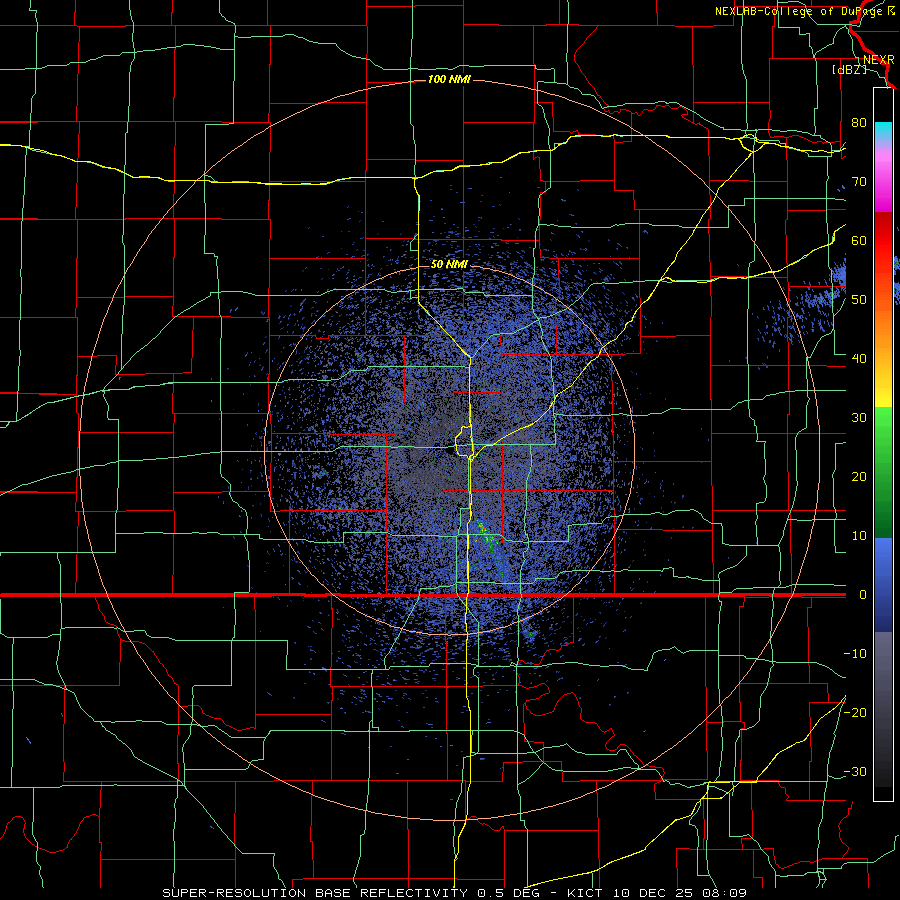Click the 20 dBZ scale value

tap(859, 476)
